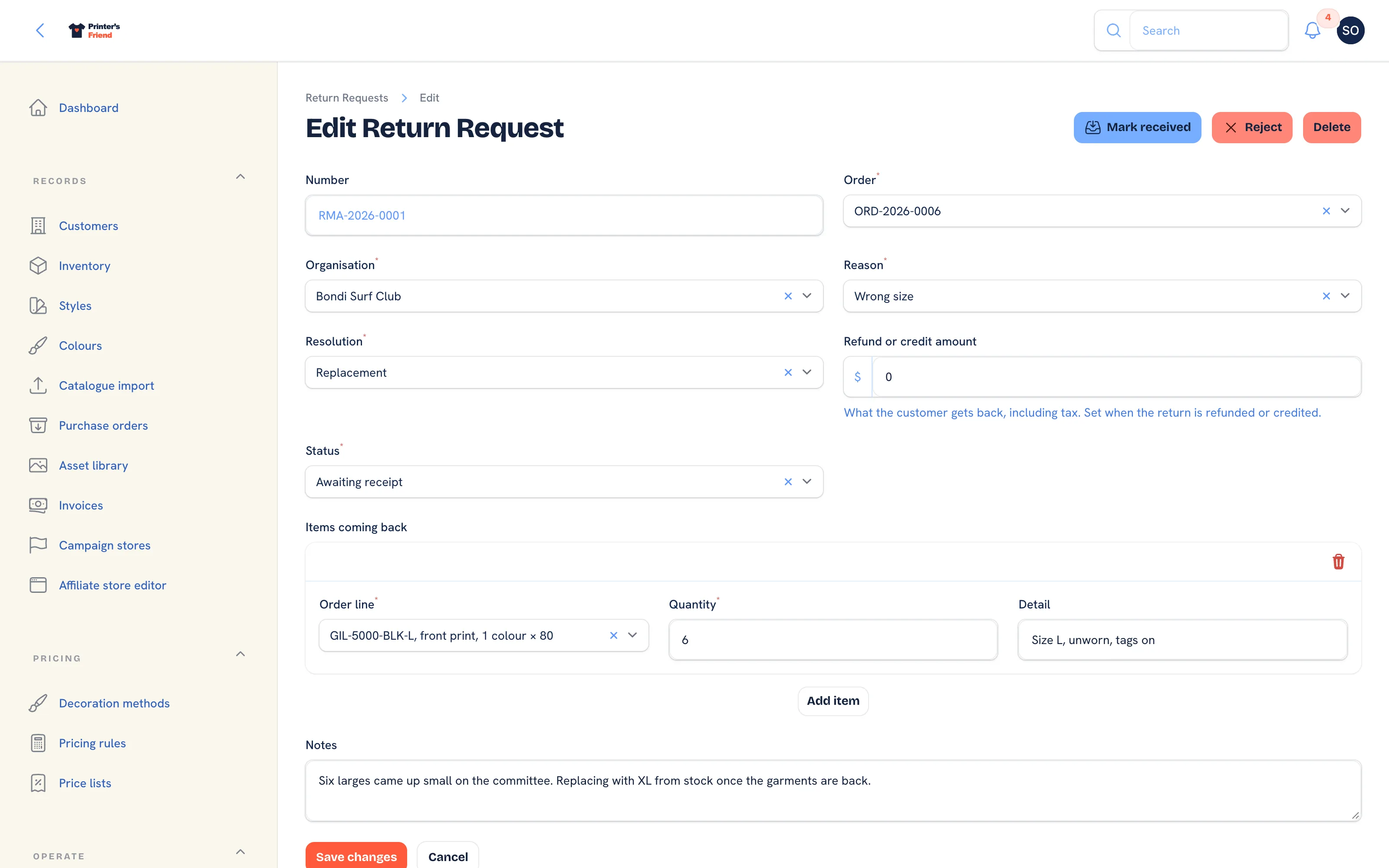The width and height of the screenshot is (1389, 868).
Task: Open Price lists
Action: 85,783
